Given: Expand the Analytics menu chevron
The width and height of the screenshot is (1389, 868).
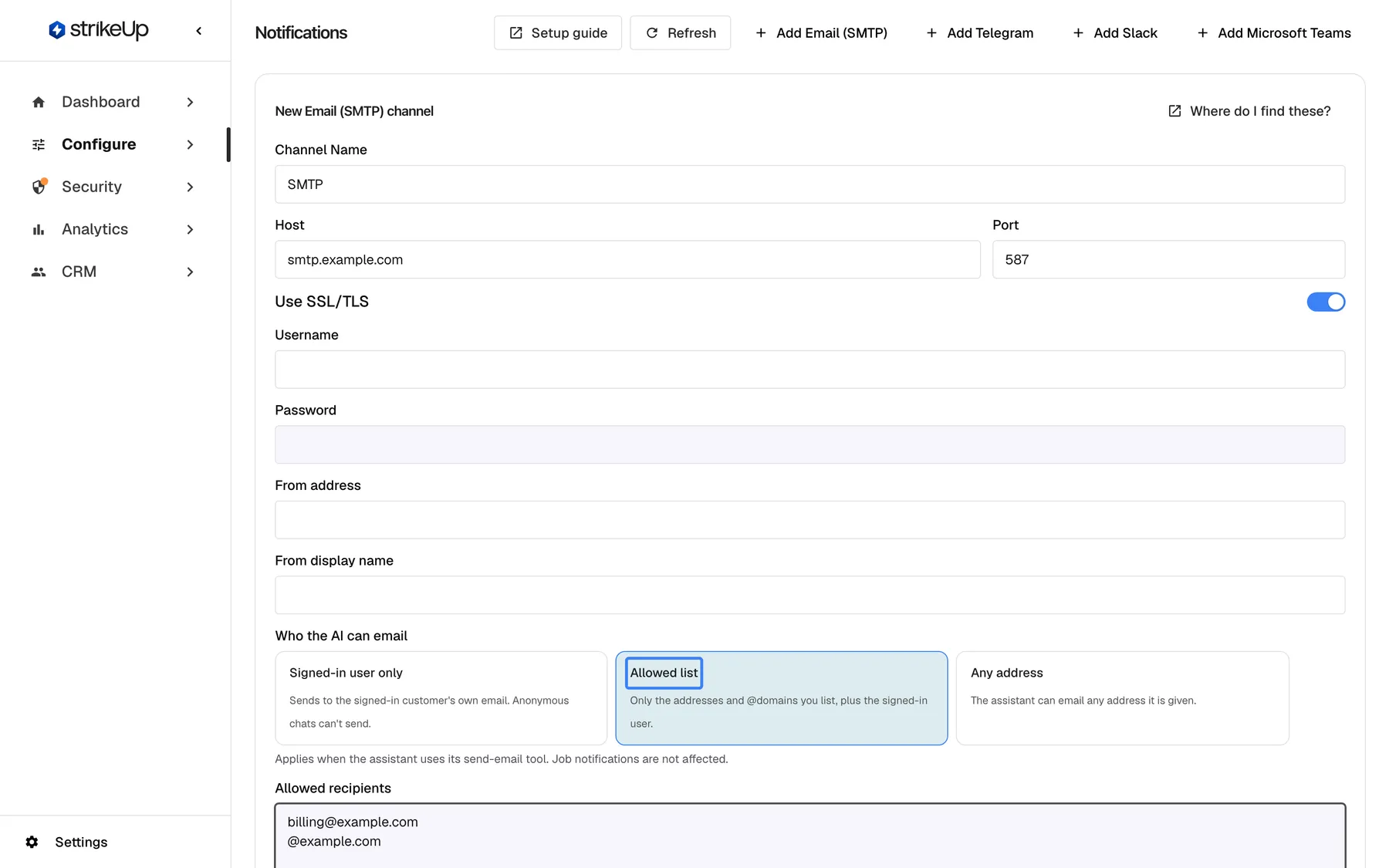Looking at the screenshot, I should click(190, 229).
